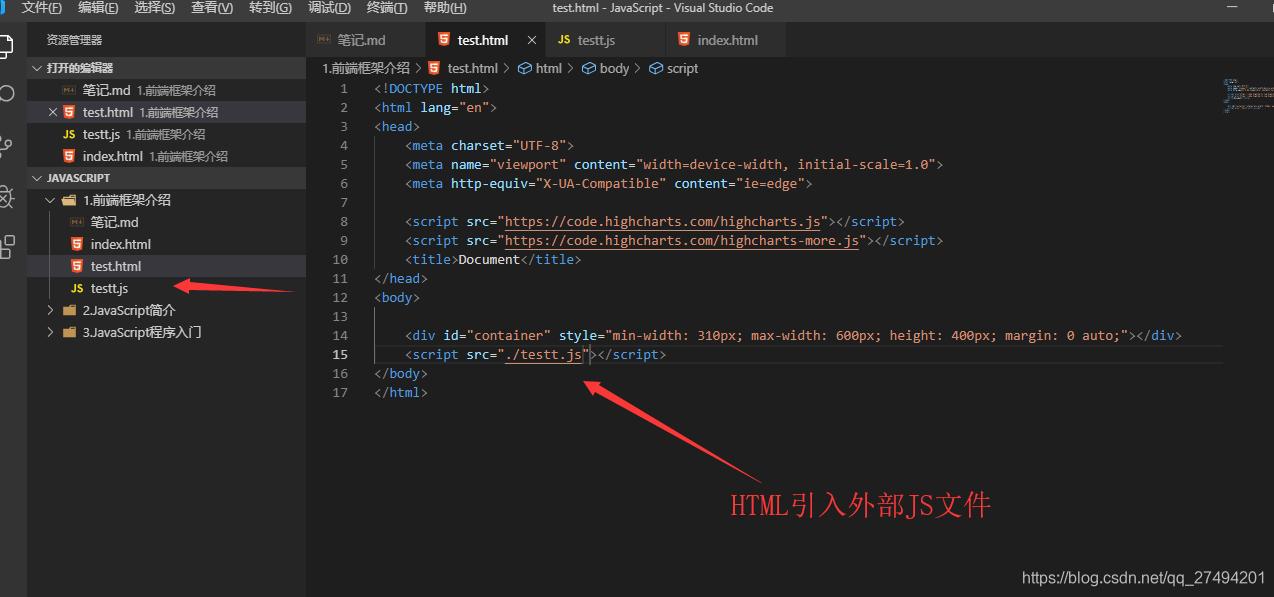The height and width of the screenshot is (597, 1274).
Task: Open the 调试(D) menu
Action: coord(329,8)
